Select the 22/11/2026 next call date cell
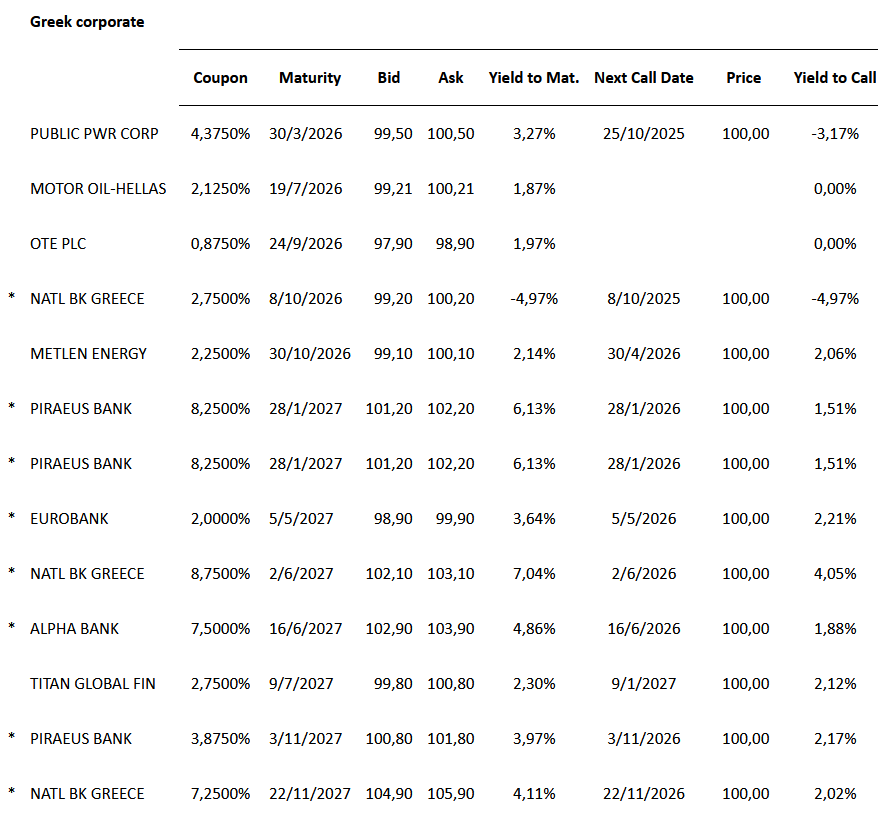 (x=643, y=794)
